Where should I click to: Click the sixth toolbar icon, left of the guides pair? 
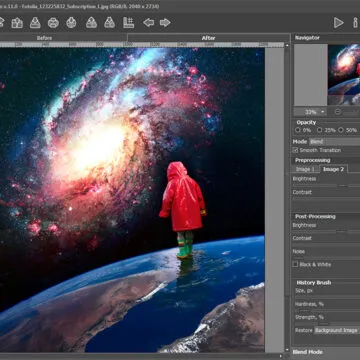coord(91,23)
